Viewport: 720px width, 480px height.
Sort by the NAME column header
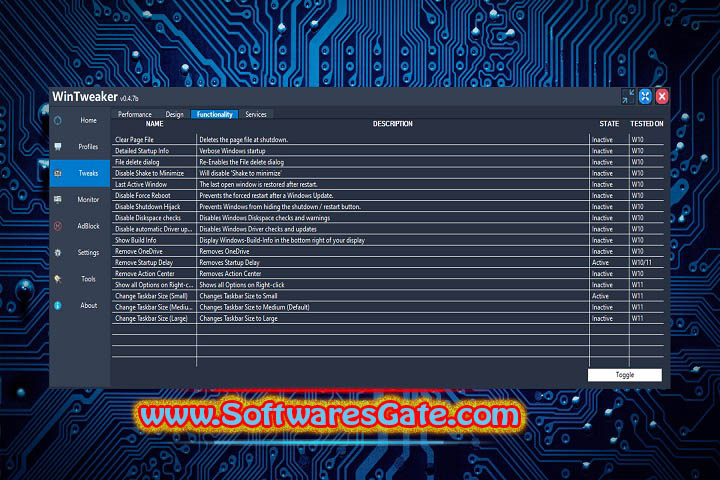point(154,124)
